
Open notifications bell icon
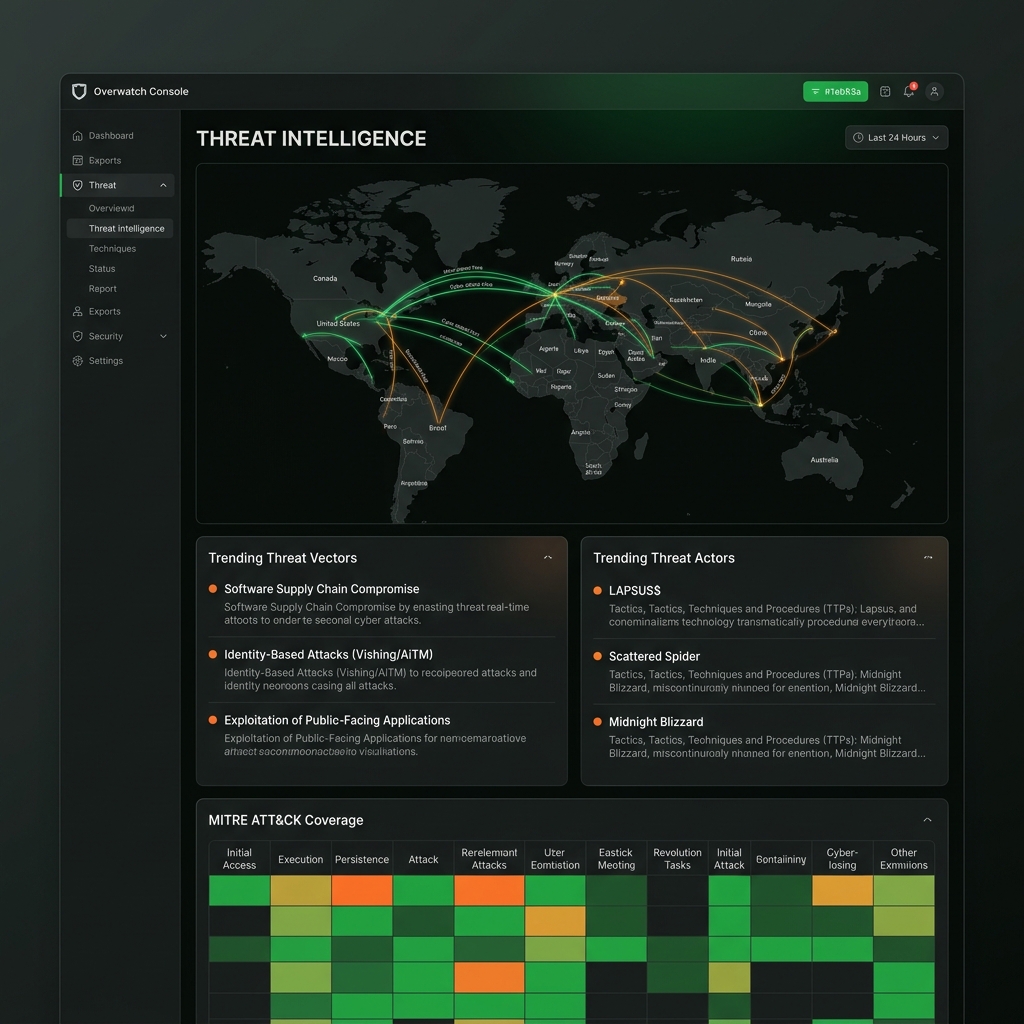click(x=909, y=91)
